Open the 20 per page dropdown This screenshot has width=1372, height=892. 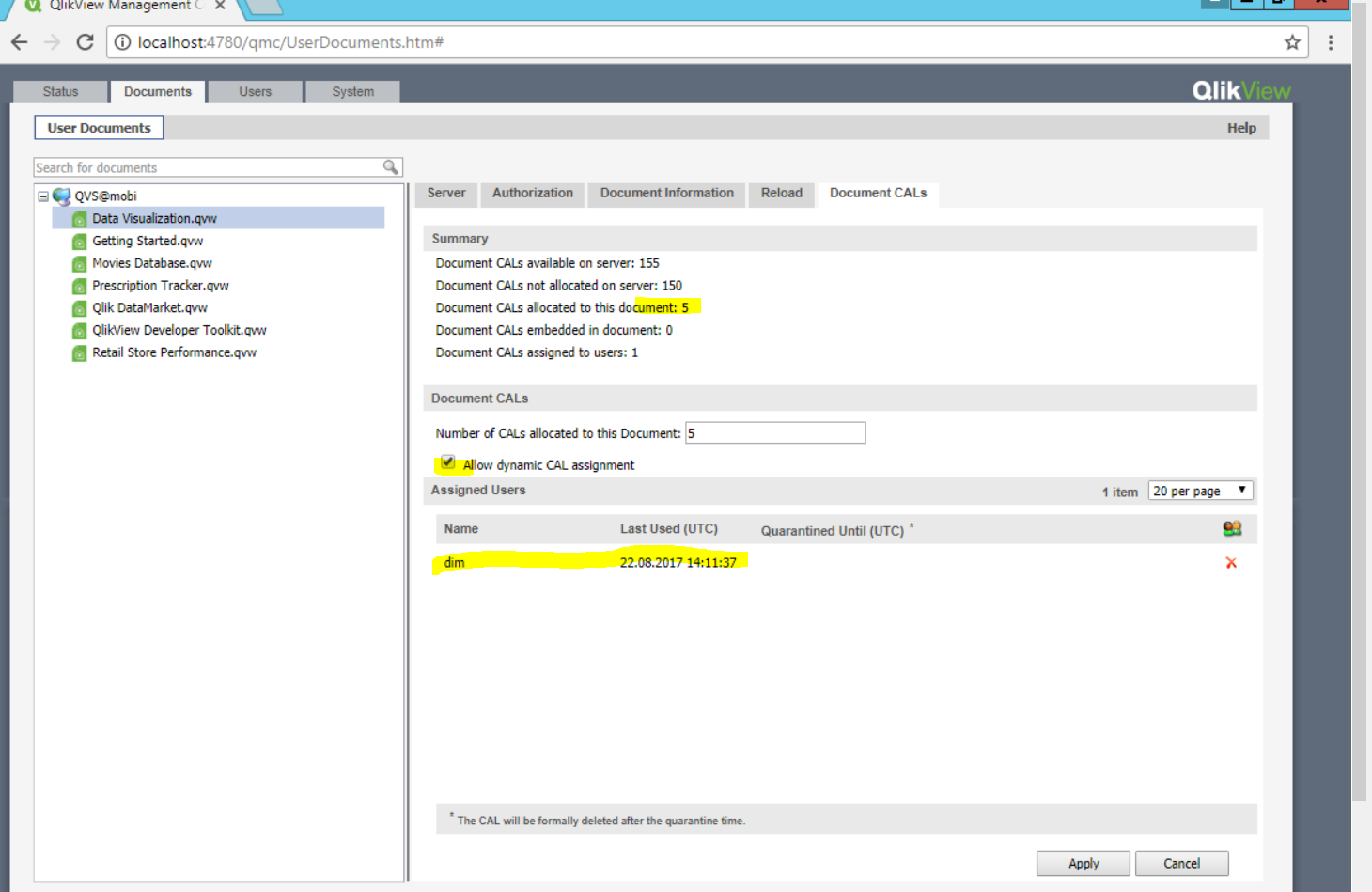[1200, 491]
